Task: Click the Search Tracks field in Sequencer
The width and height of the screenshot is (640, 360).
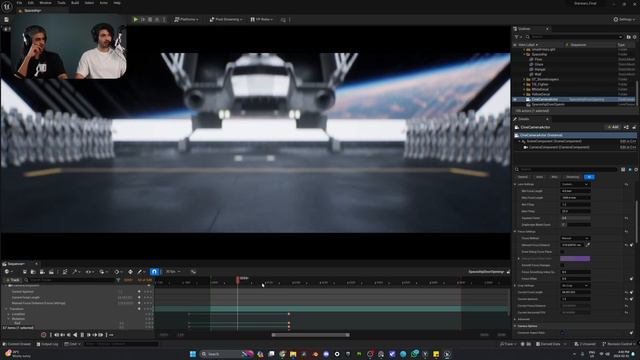Action: point(69,280)
